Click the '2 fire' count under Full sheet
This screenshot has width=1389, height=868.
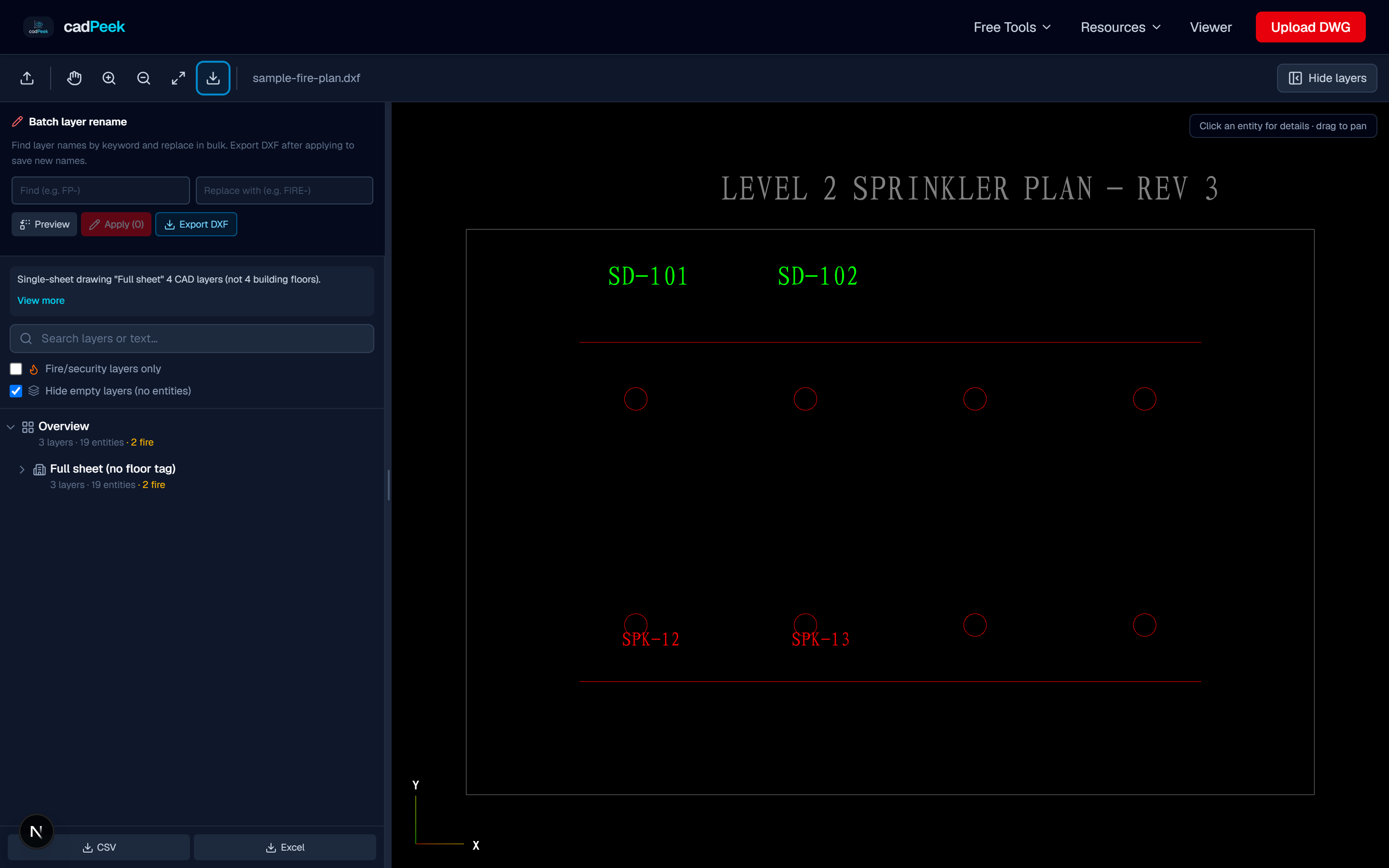pos(154,485)
